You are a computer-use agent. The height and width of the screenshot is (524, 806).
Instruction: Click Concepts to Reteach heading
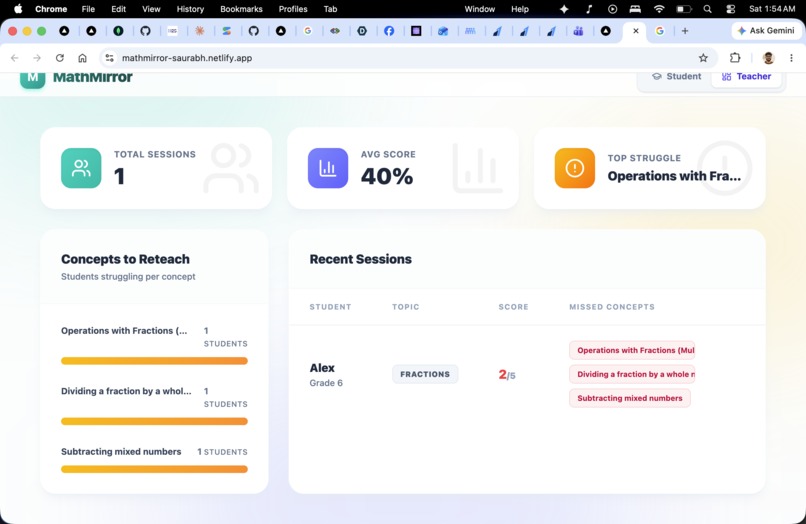[x=125, y=259]
